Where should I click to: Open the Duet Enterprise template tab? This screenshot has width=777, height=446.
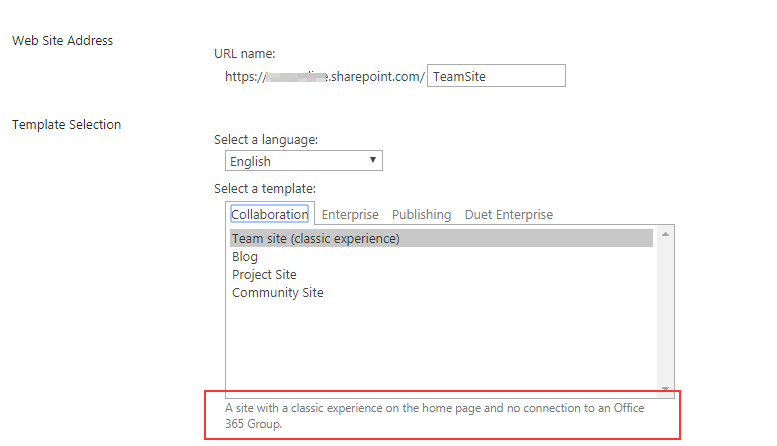pos(508,215)
